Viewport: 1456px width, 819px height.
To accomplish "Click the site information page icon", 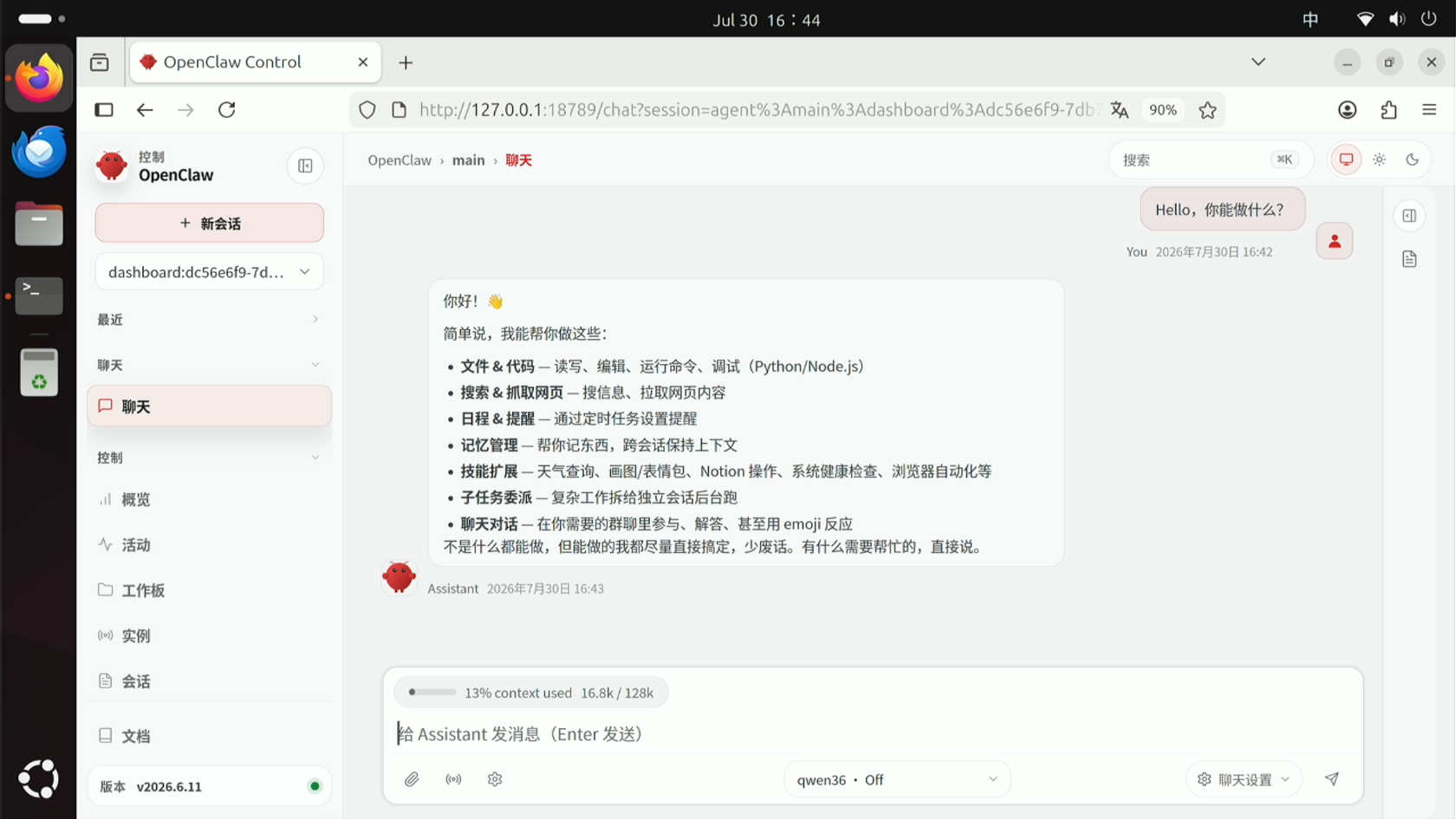I will [399, 110].
